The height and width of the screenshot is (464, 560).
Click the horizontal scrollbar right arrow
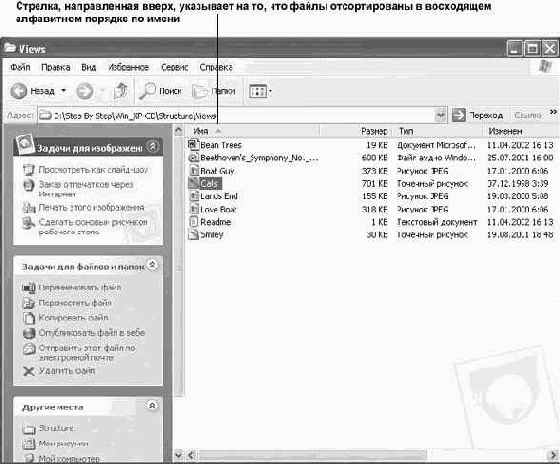coord(553,455)
